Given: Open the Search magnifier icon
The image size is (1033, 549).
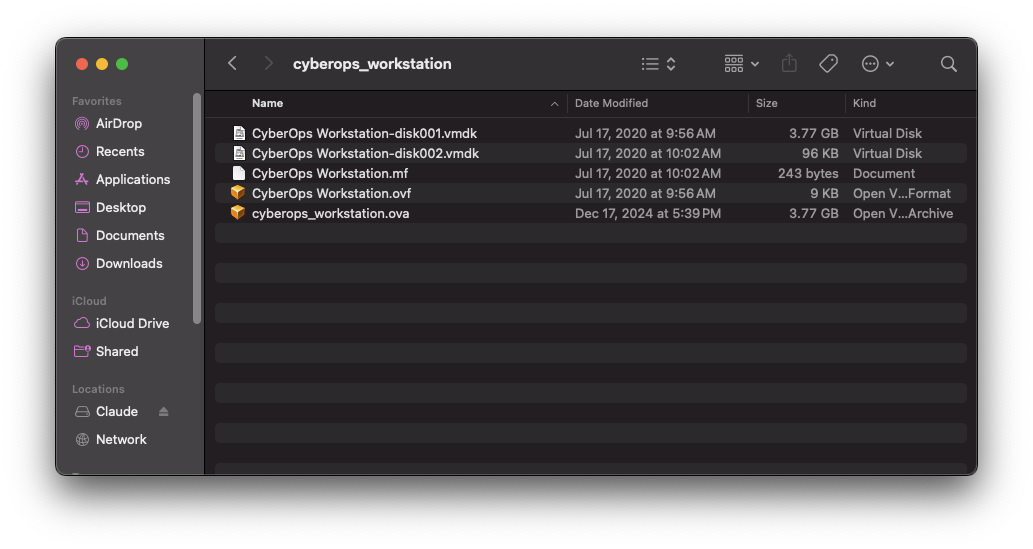Looking at the screenshot, I should [948, 64].
